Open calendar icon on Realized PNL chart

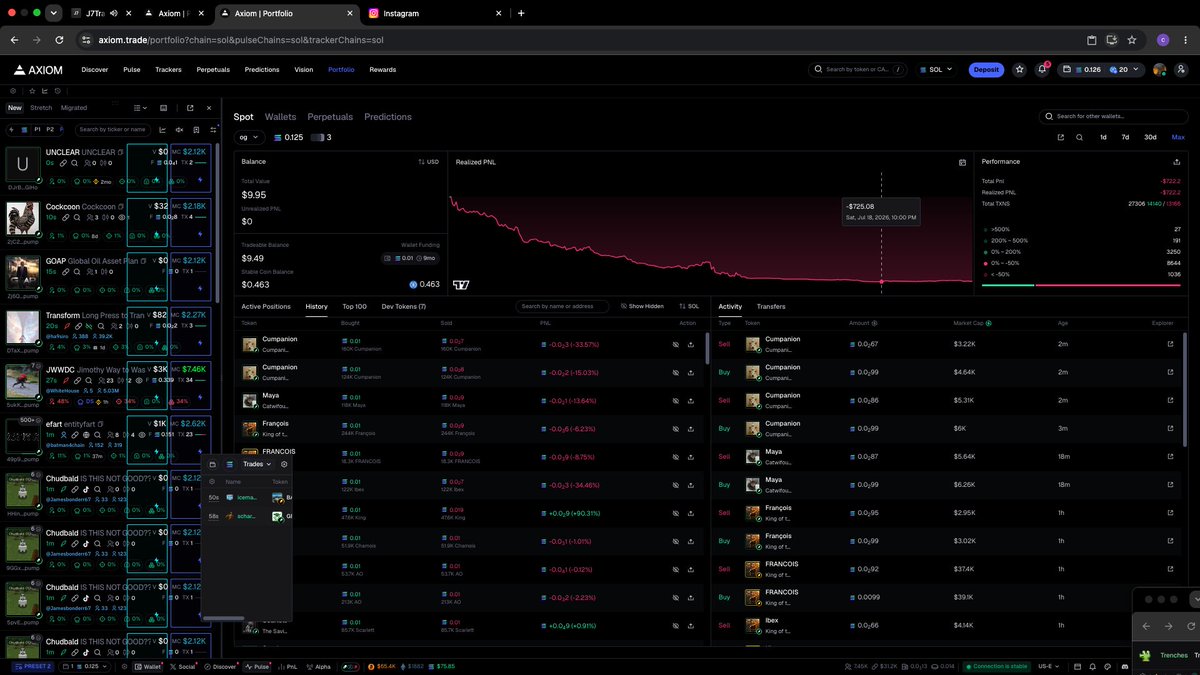[x=962, y=162]
